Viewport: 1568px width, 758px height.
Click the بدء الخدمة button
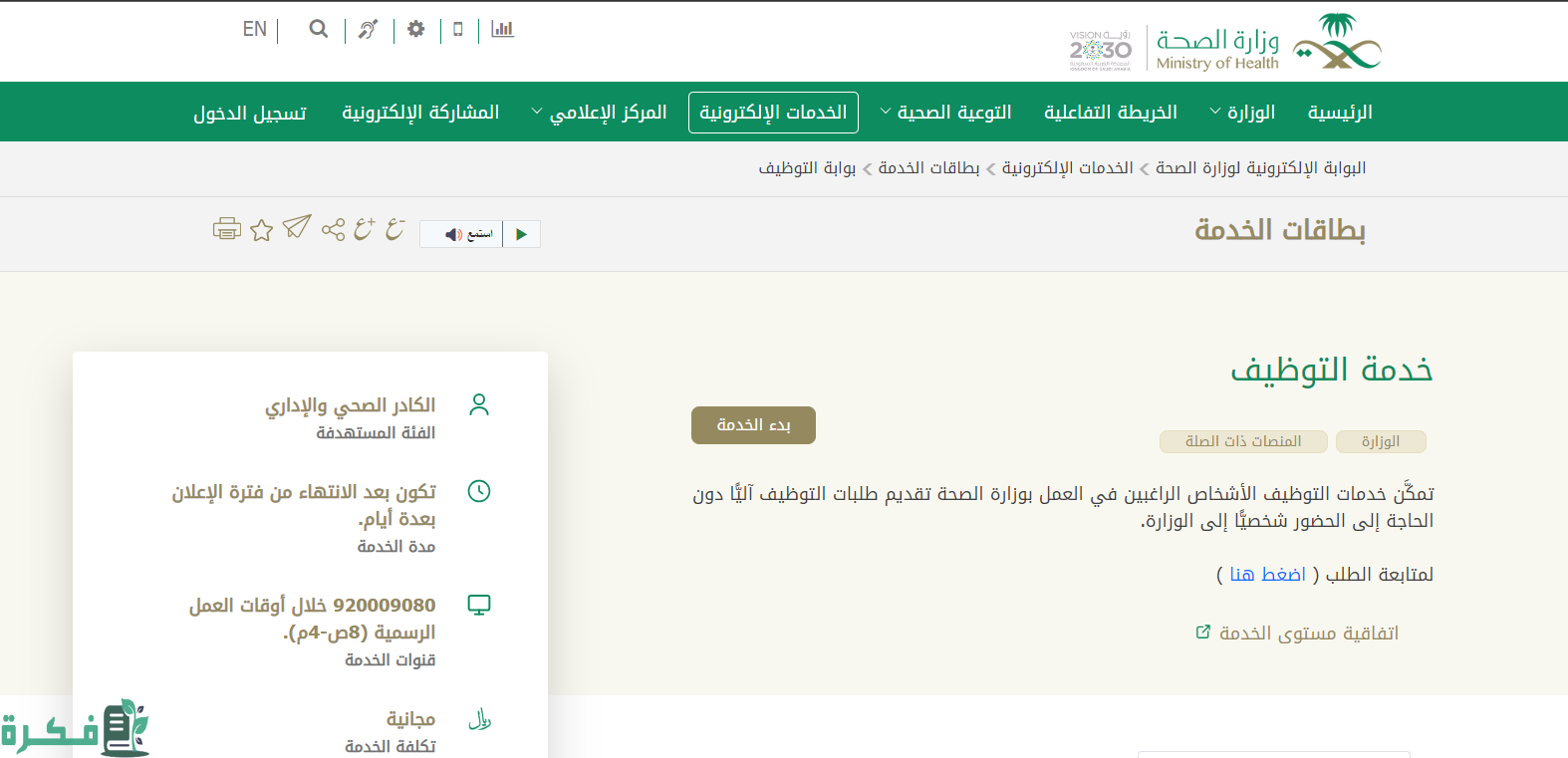(753, 425)
